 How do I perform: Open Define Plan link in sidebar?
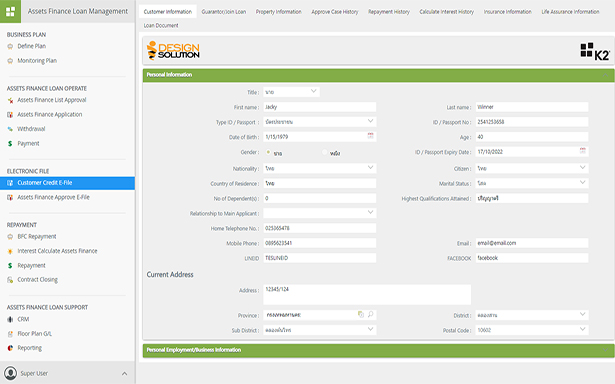(x=31, y=46)
